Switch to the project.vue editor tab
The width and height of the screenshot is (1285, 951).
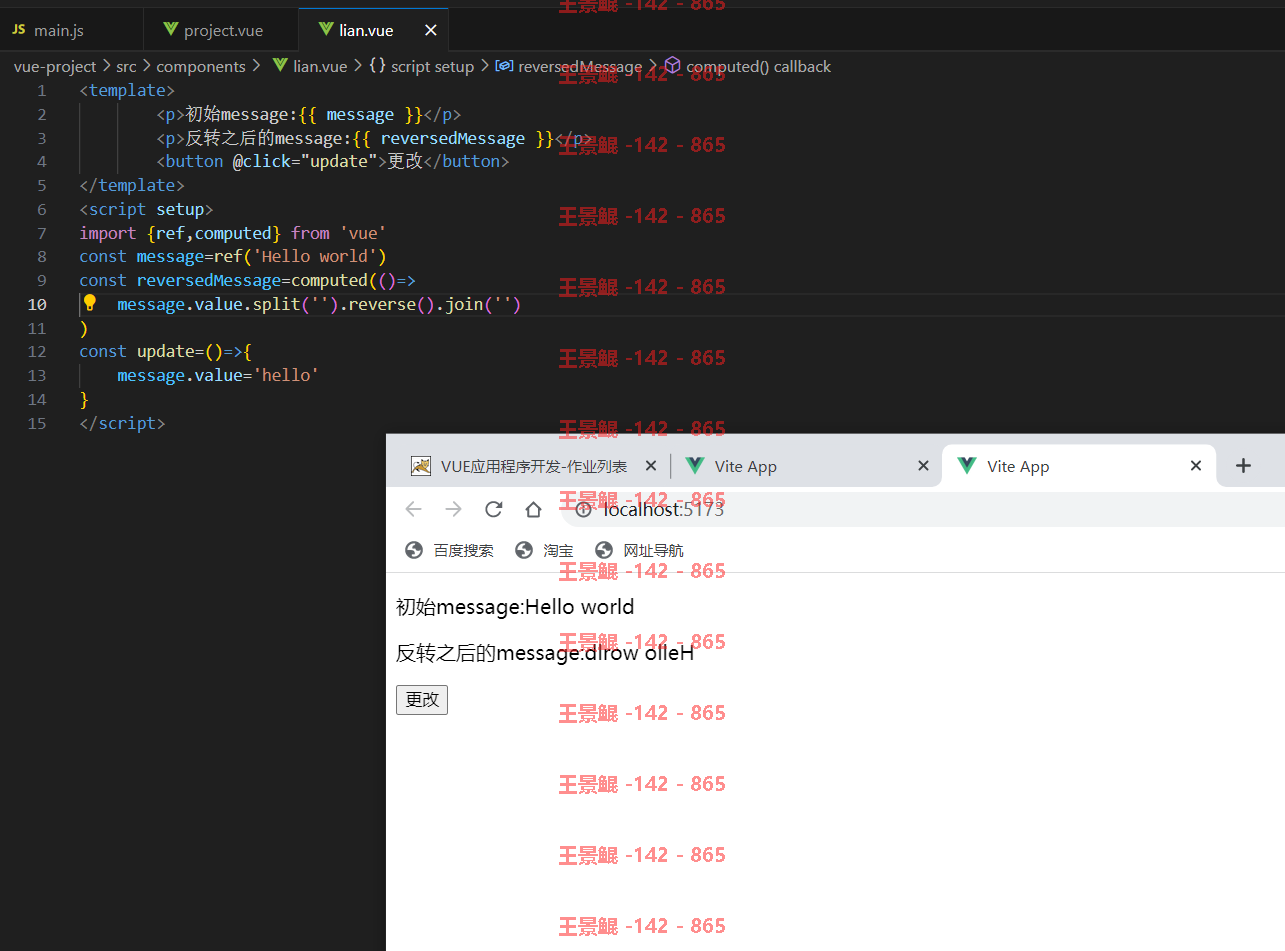(221, 30)
